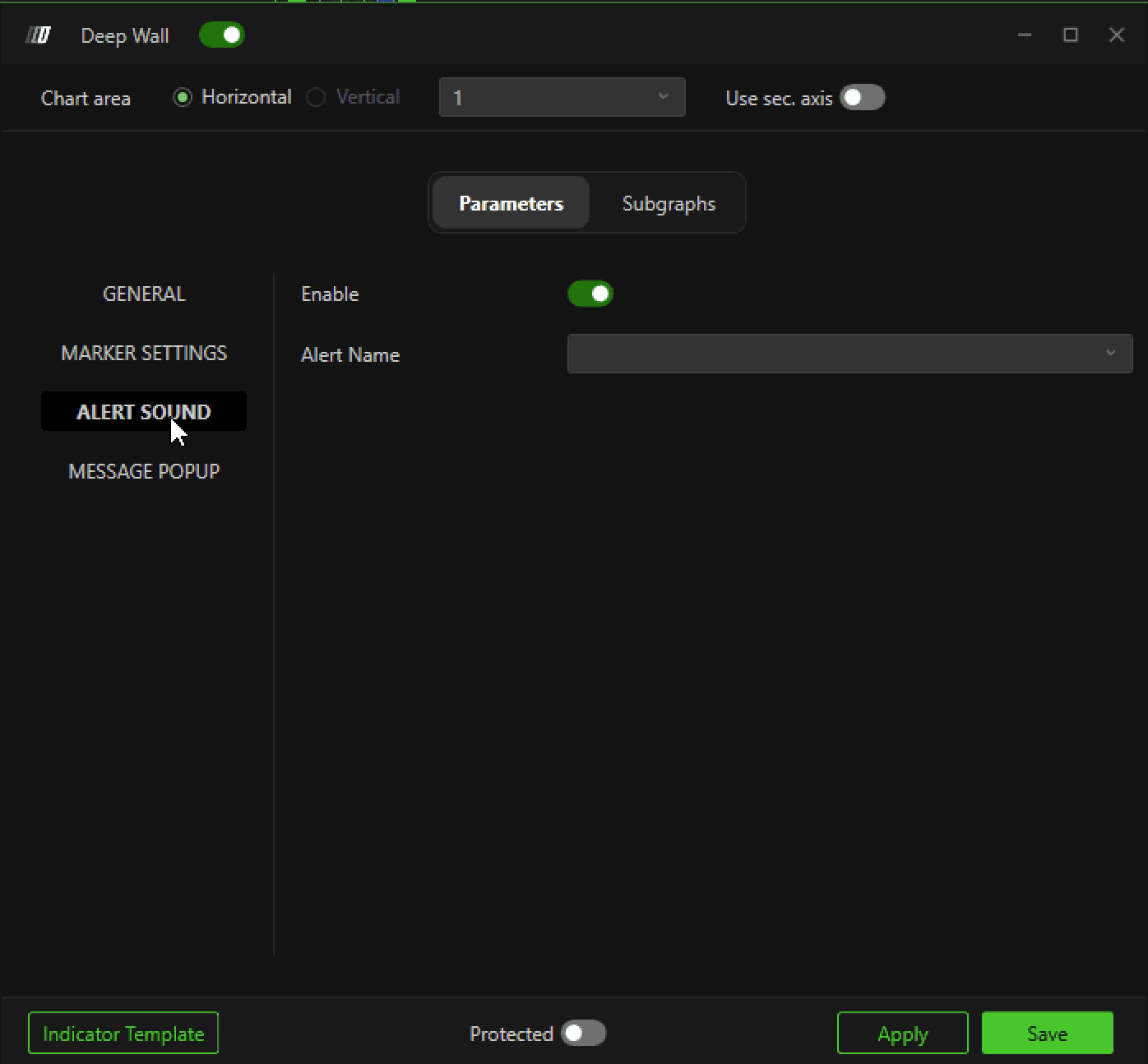The width and height of the screenshot is (1148, 1064).
Task: Open the GENERAL settings section
Action: [144, 294]
